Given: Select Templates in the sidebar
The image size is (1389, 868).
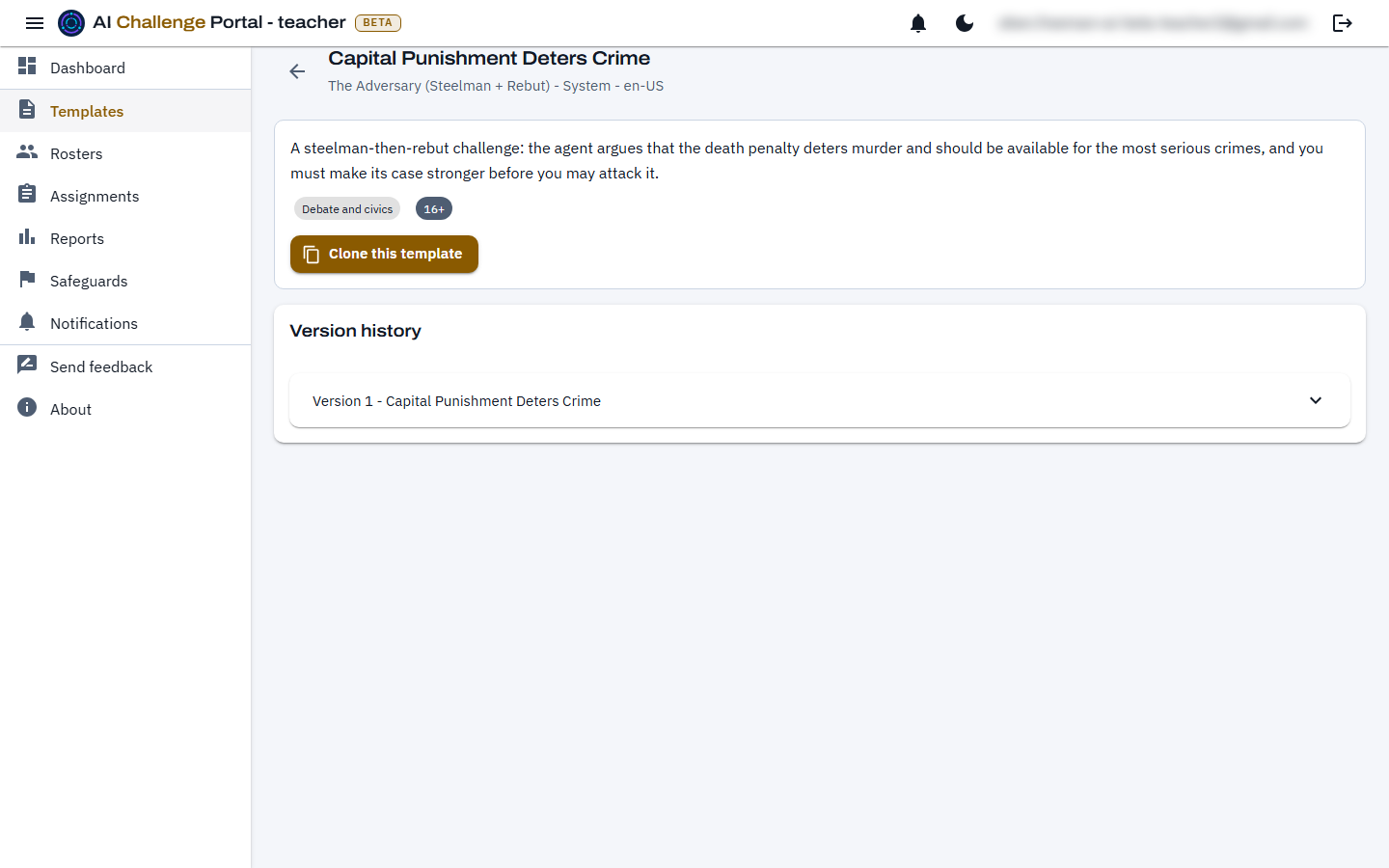Looking at the screenshot, I should 125,111.
